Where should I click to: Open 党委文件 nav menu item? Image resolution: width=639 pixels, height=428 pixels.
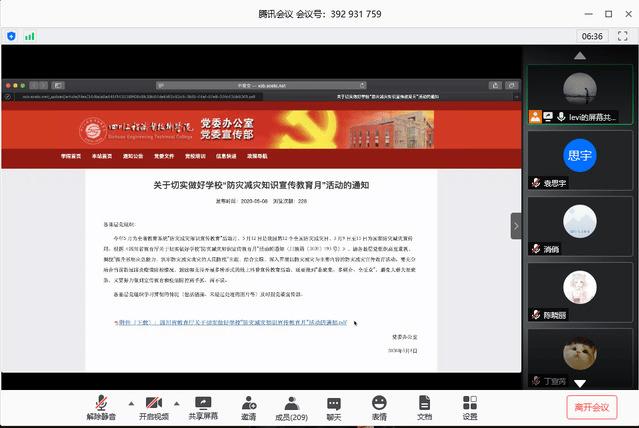164,156
